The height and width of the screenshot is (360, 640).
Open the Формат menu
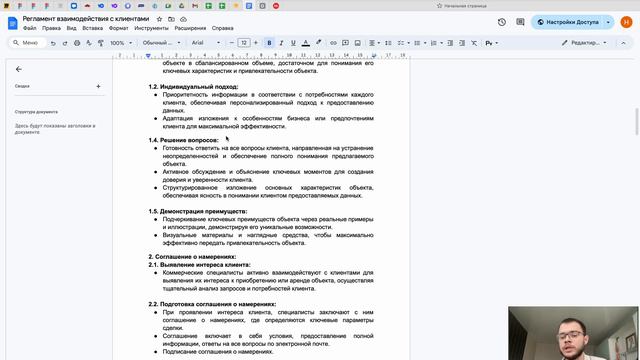click(x=118, y=28)
